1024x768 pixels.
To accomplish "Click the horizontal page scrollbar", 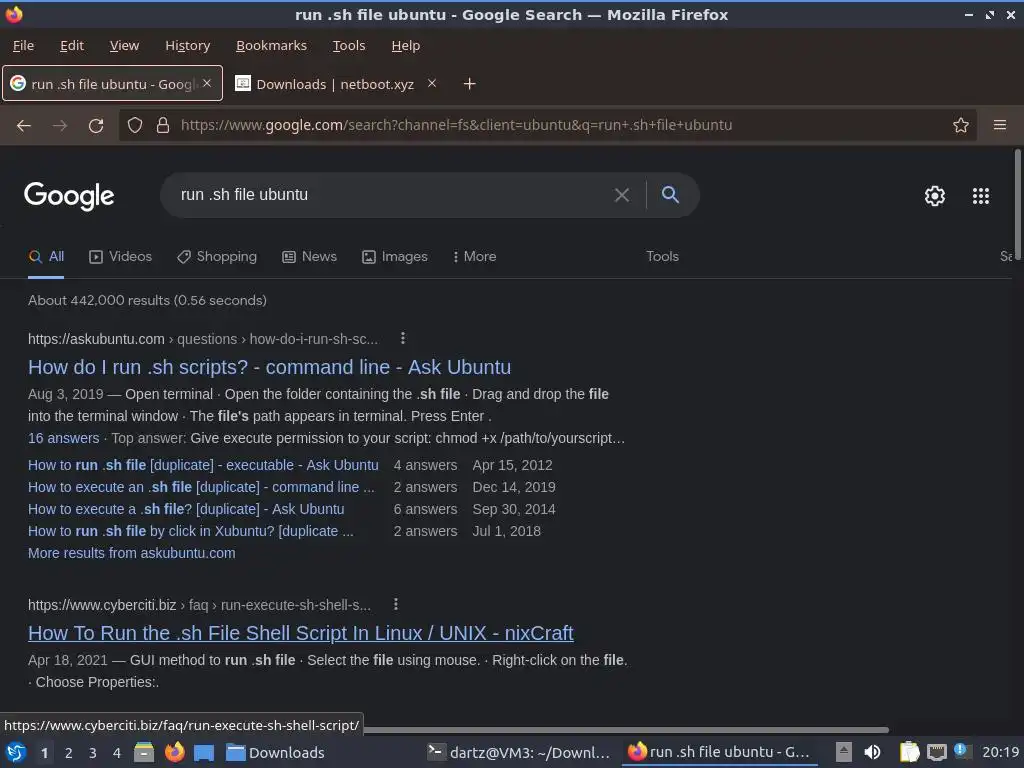I will [626, 729].
